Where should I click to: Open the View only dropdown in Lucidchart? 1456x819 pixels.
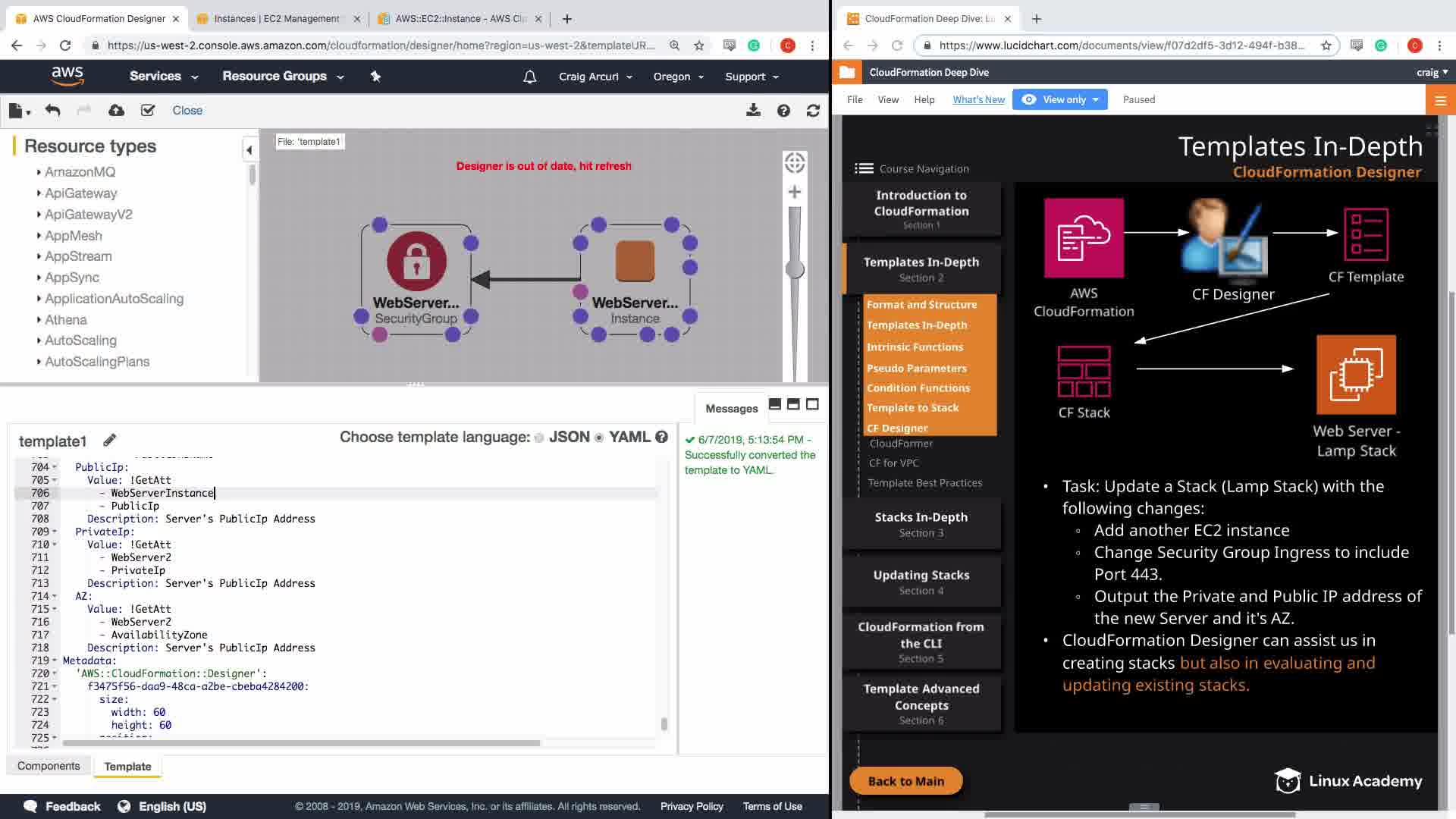[x=1059, y=99]
